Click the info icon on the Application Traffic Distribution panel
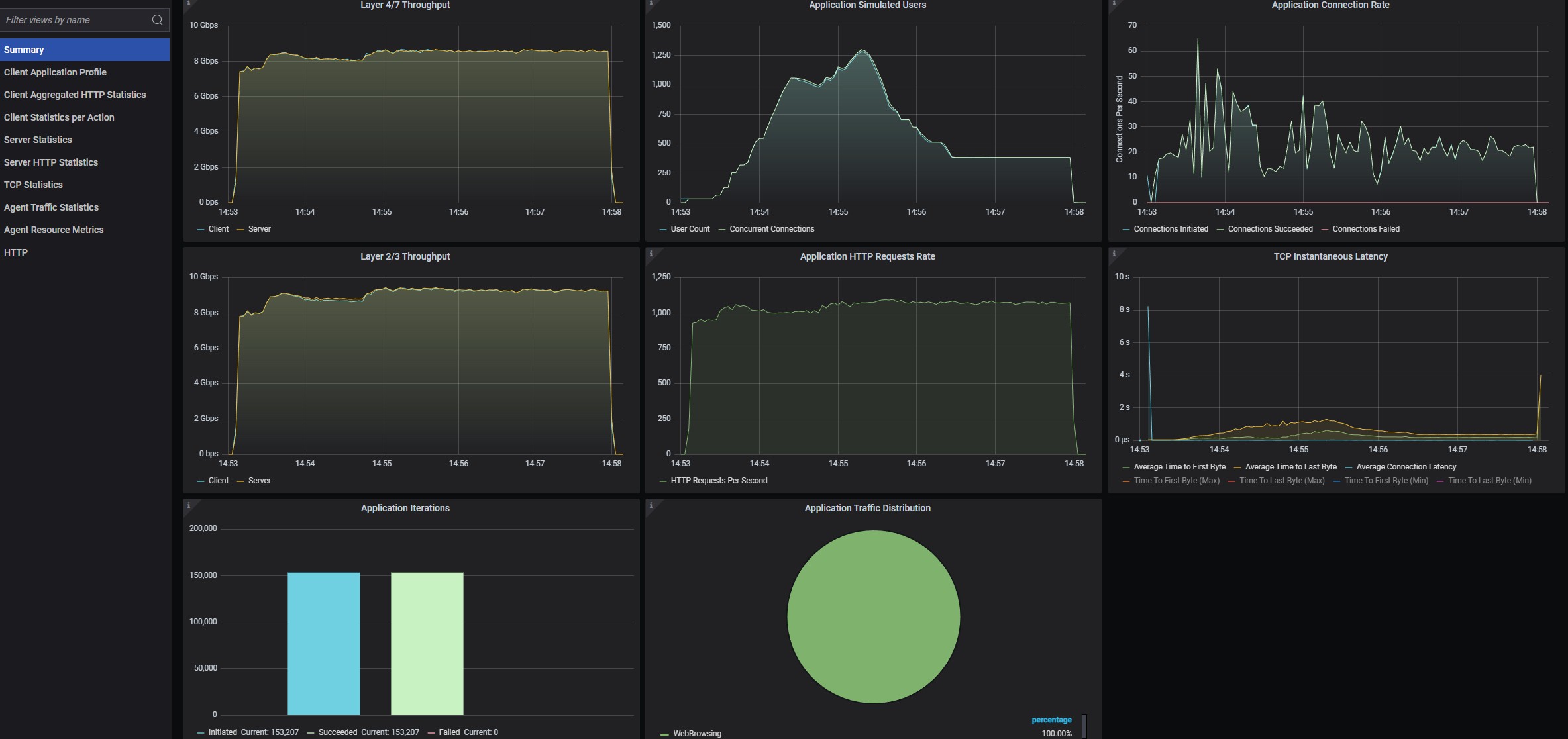Viewport: 1568px width, 739px height. [x=651, y=505]
